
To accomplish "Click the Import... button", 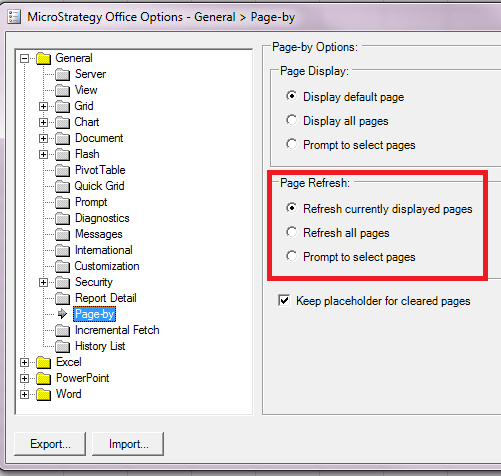I will coord(128,444).
